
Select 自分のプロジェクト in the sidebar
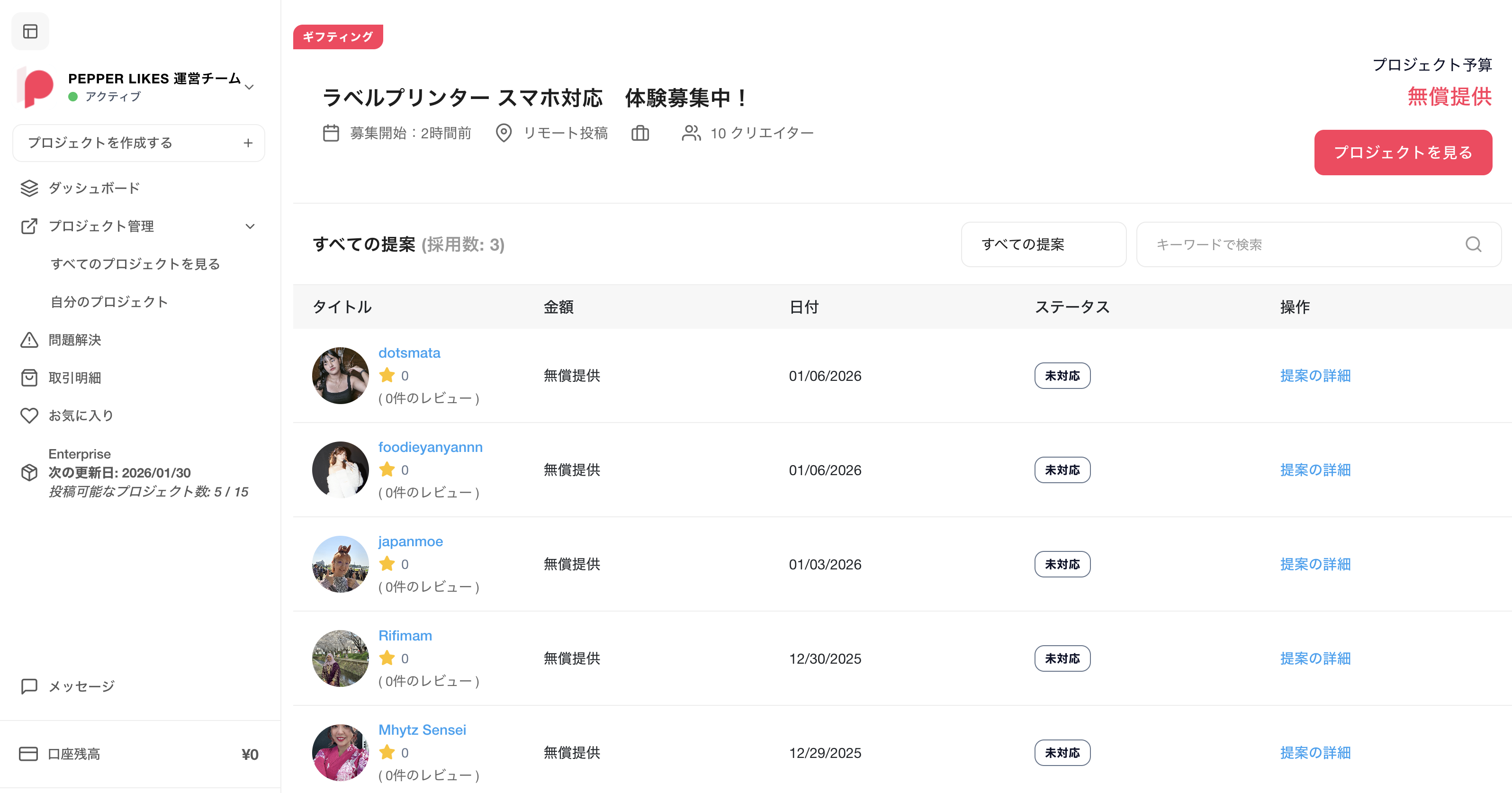tap(109, 302)
